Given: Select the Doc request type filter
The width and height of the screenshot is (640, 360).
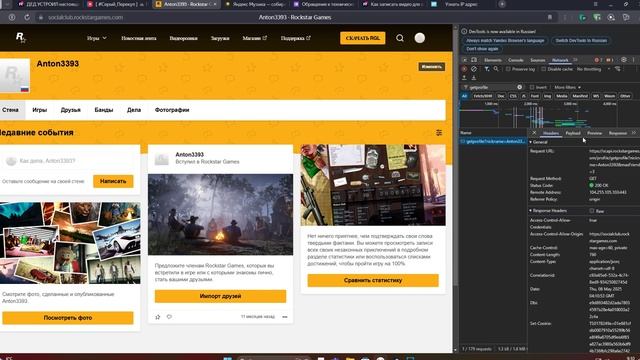Looking at the screenshot, I should 501,96.
